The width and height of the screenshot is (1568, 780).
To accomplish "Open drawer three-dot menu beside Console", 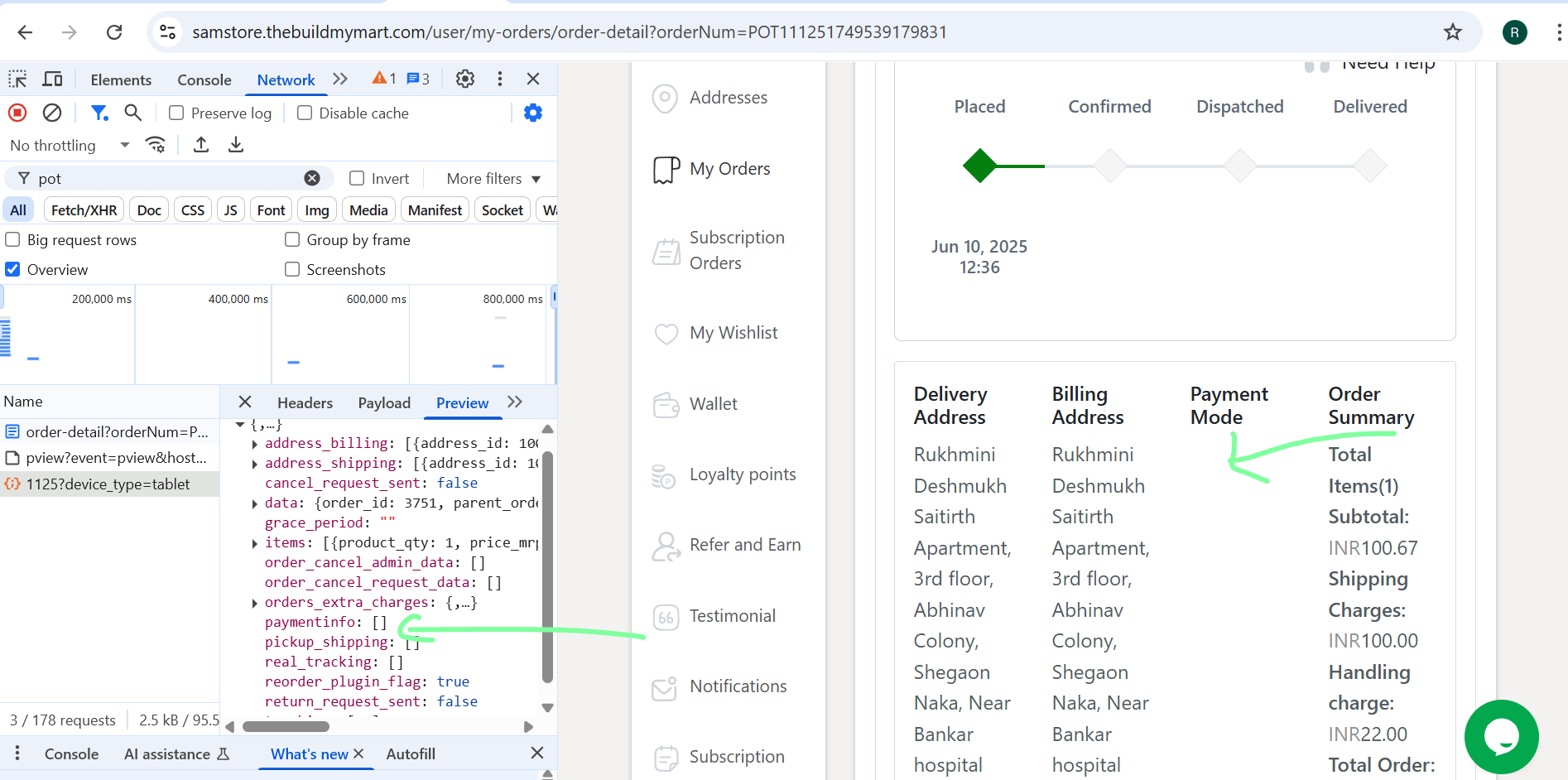I will click(17, 754).
